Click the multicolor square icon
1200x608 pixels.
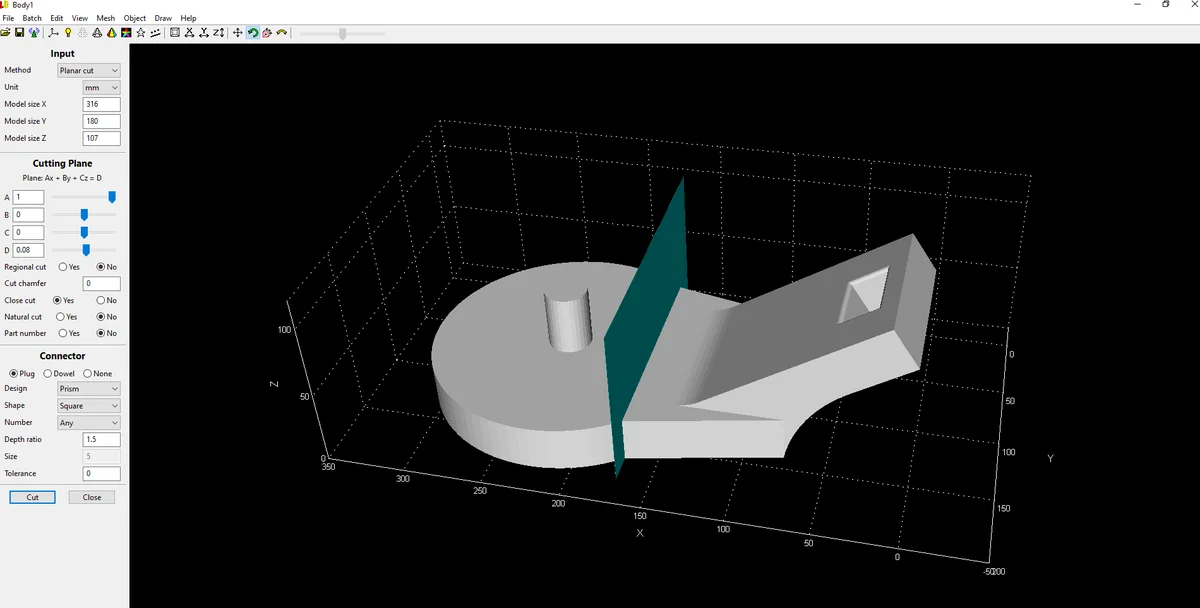click(126, 33)
